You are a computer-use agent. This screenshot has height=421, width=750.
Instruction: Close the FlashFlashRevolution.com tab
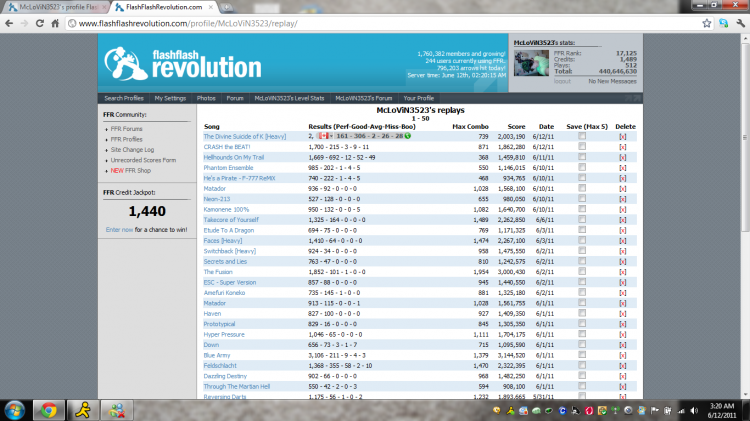click(211, 7)
